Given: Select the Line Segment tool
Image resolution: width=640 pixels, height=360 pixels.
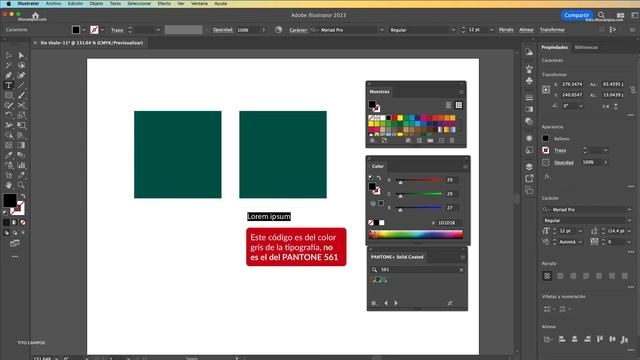Looking at the screenshot, I should (21, 85).
